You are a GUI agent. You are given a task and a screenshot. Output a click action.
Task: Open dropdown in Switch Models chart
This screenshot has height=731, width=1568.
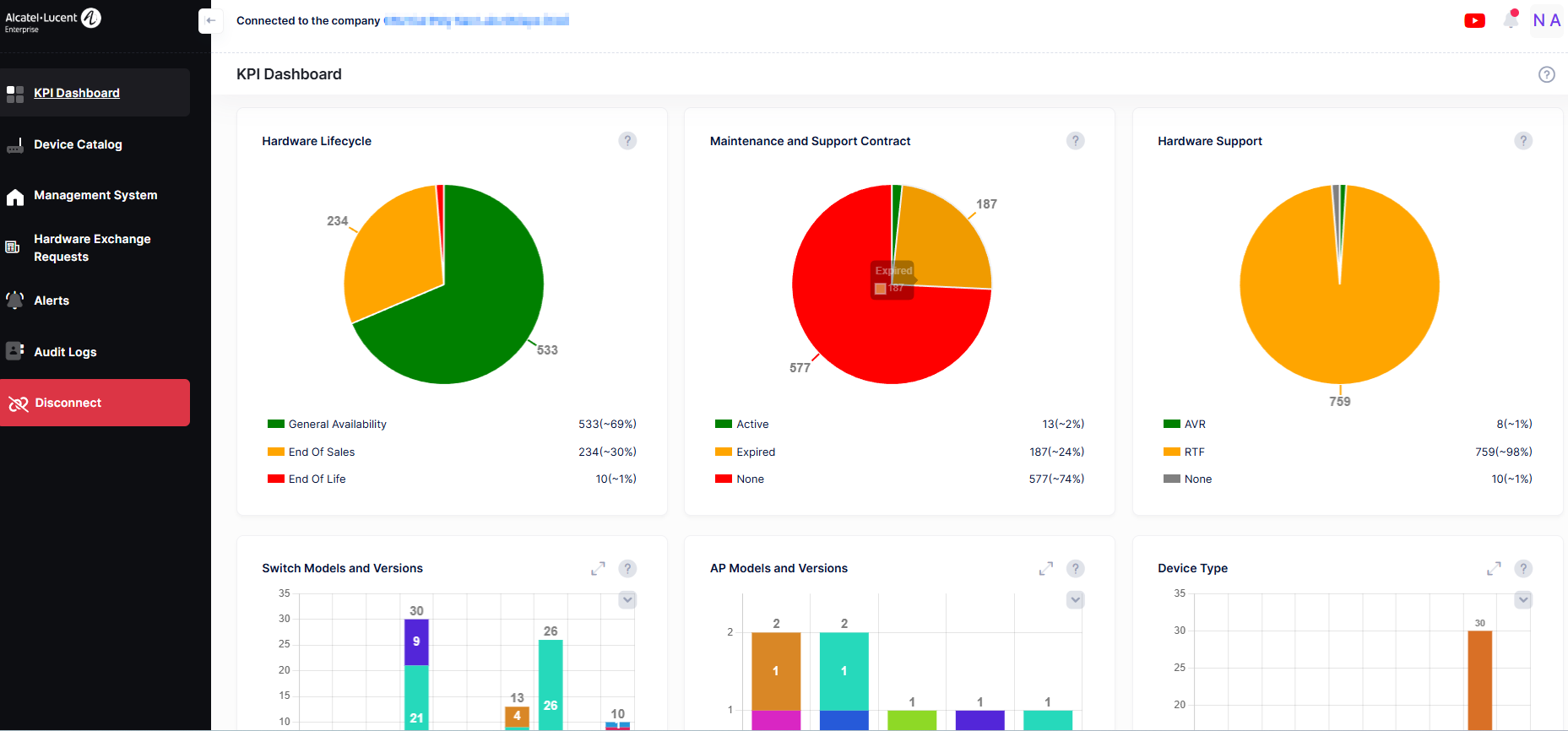tap(627, 600)
